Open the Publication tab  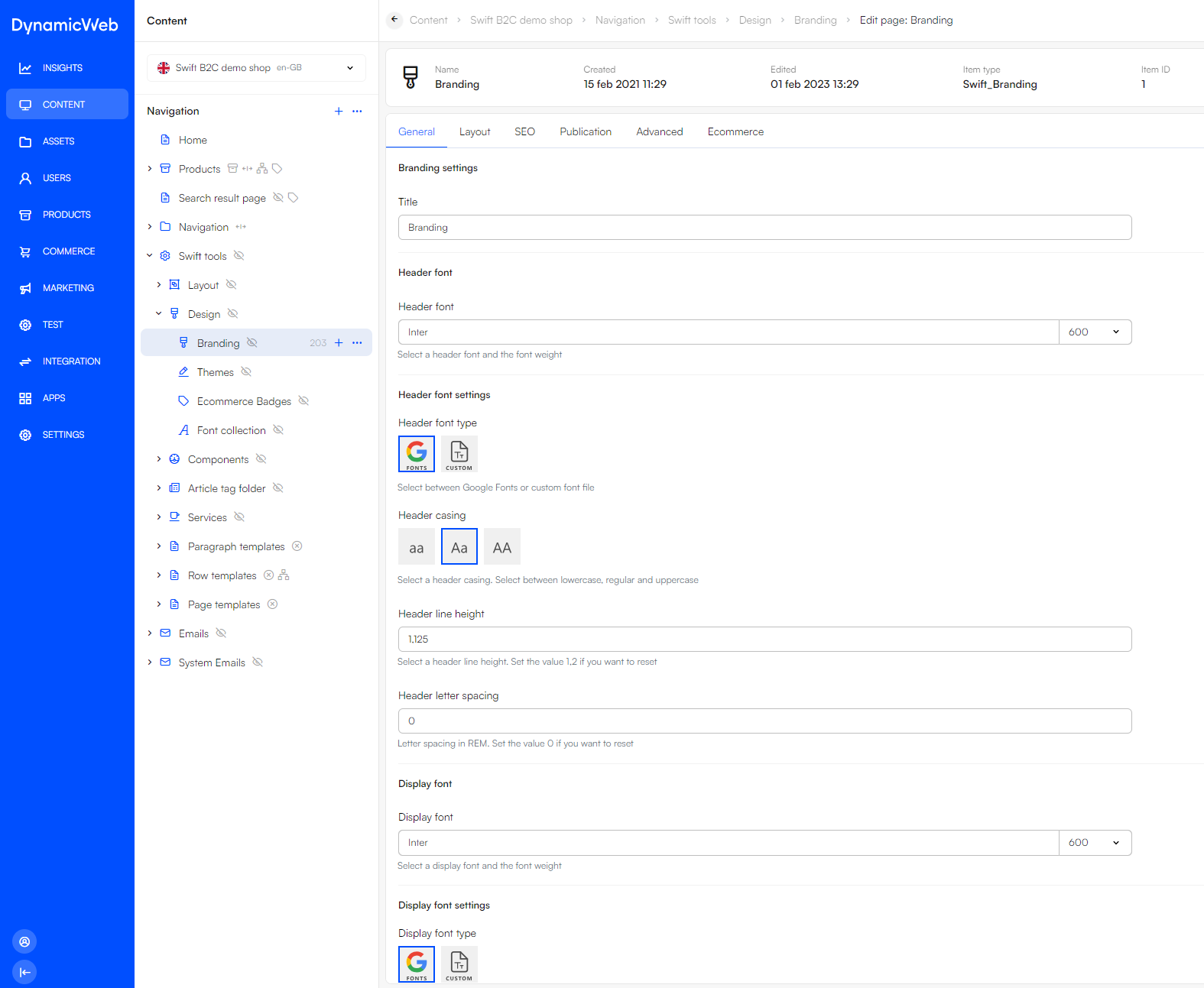tap(586, 131)
